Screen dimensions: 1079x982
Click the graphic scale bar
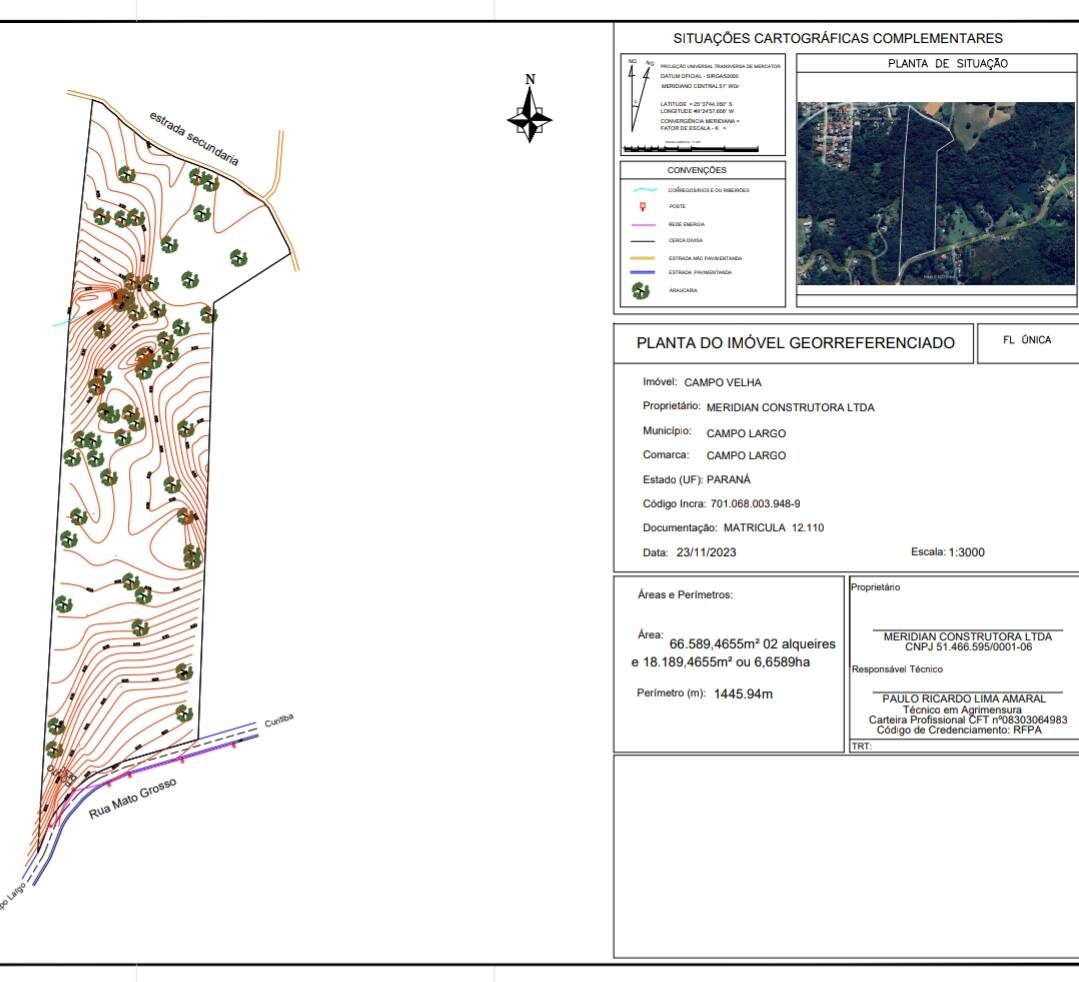(690, 148)
